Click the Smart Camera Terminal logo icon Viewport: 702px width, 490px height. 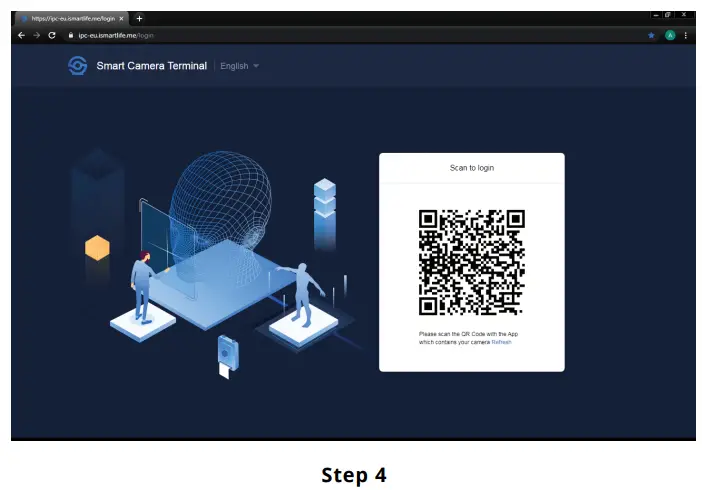[x=77, y=66]
